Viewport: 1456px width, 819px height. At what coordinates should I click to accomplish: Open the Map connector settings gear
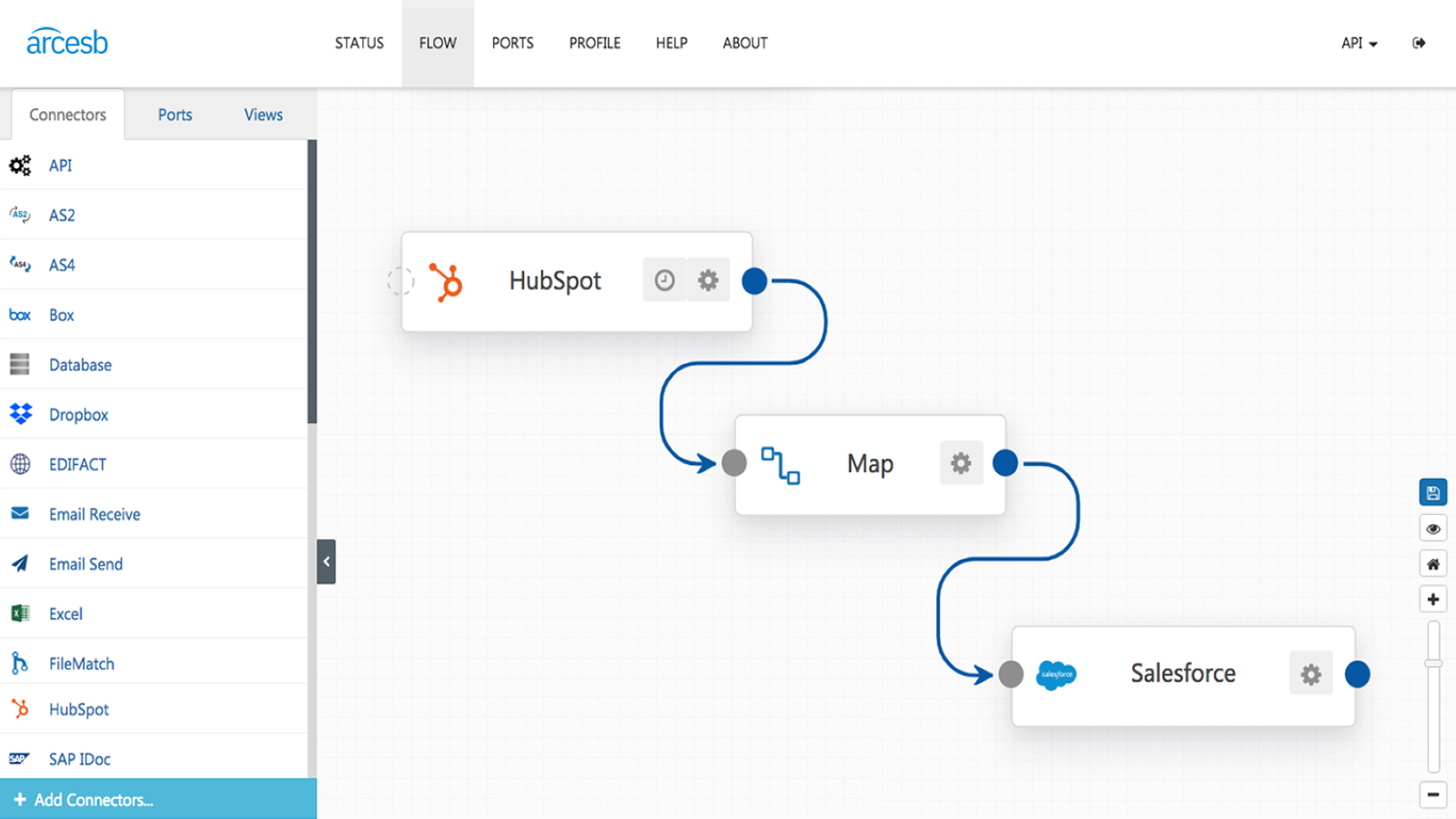tap(961, 462)
